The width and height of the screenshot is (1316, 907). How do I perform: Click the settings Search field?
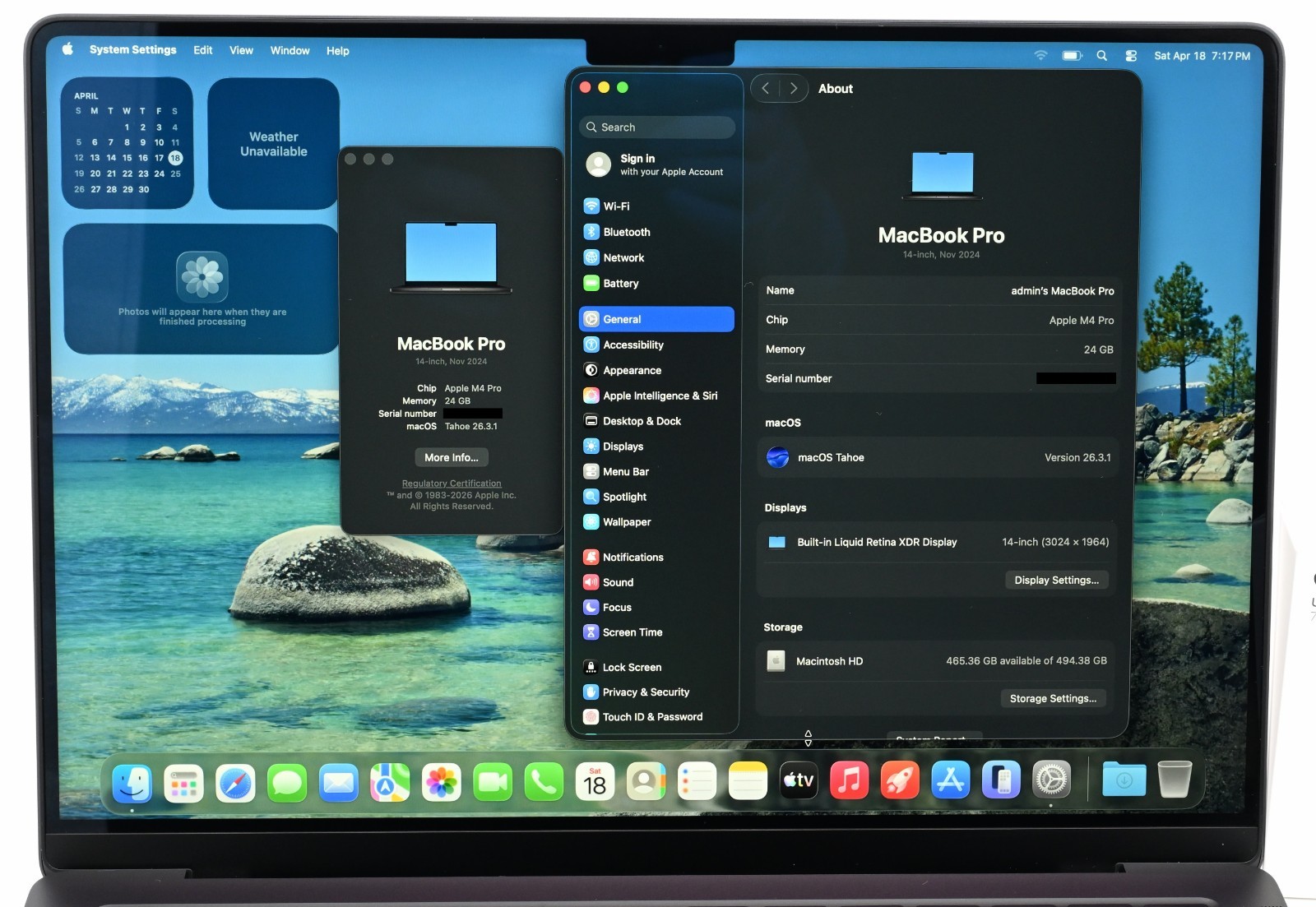[x=657, y=127]
